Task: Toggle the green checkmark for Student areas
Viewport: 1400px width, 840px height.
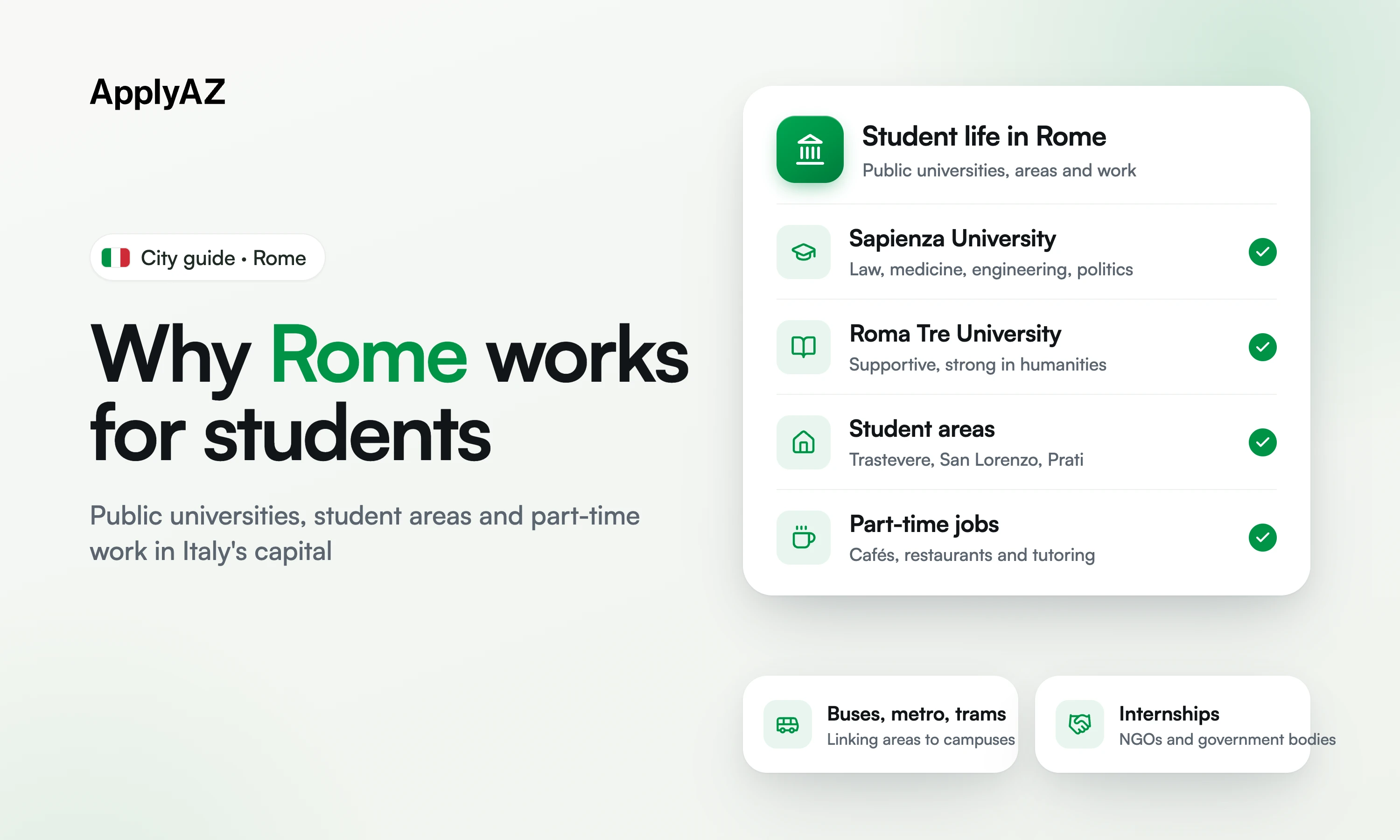Action: click(x=1262, y=442)
